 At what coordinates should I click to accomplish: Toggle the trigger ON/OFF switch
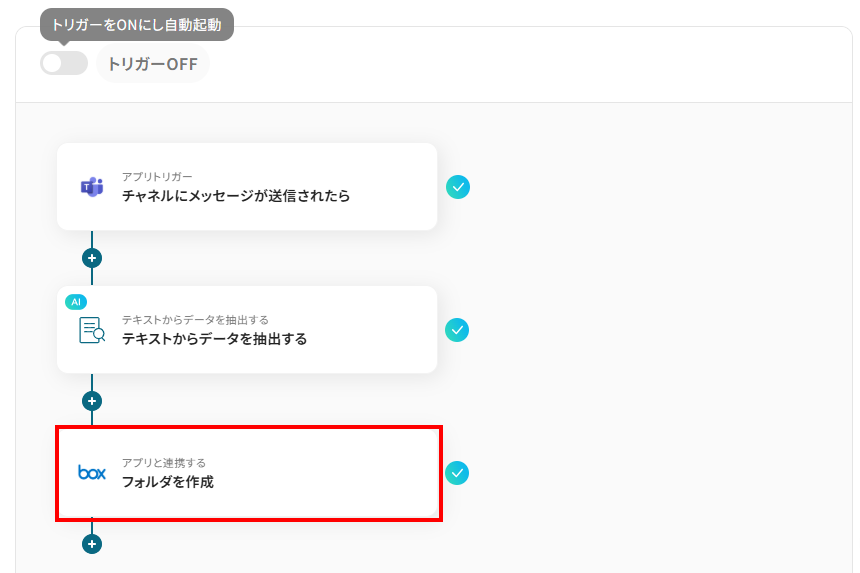pyautogui.click(x=63, y=64)
